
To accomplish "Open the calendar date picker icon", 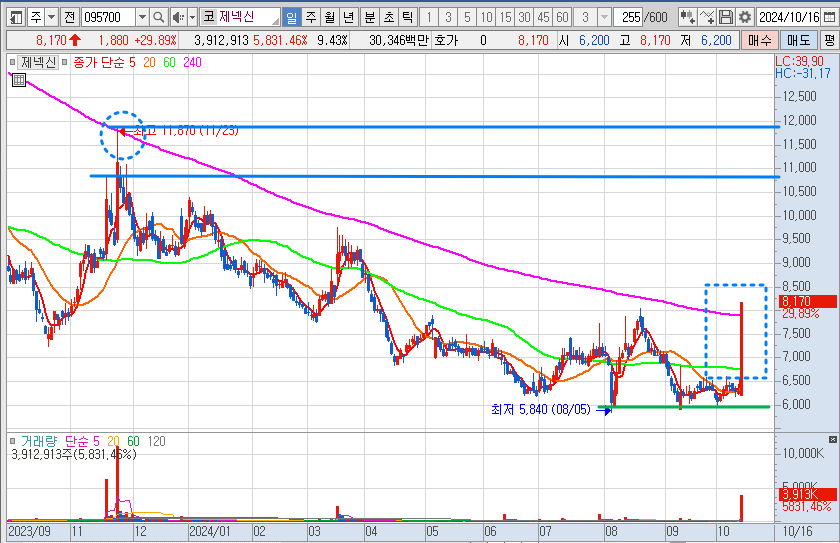I will [x=829, y=18].
